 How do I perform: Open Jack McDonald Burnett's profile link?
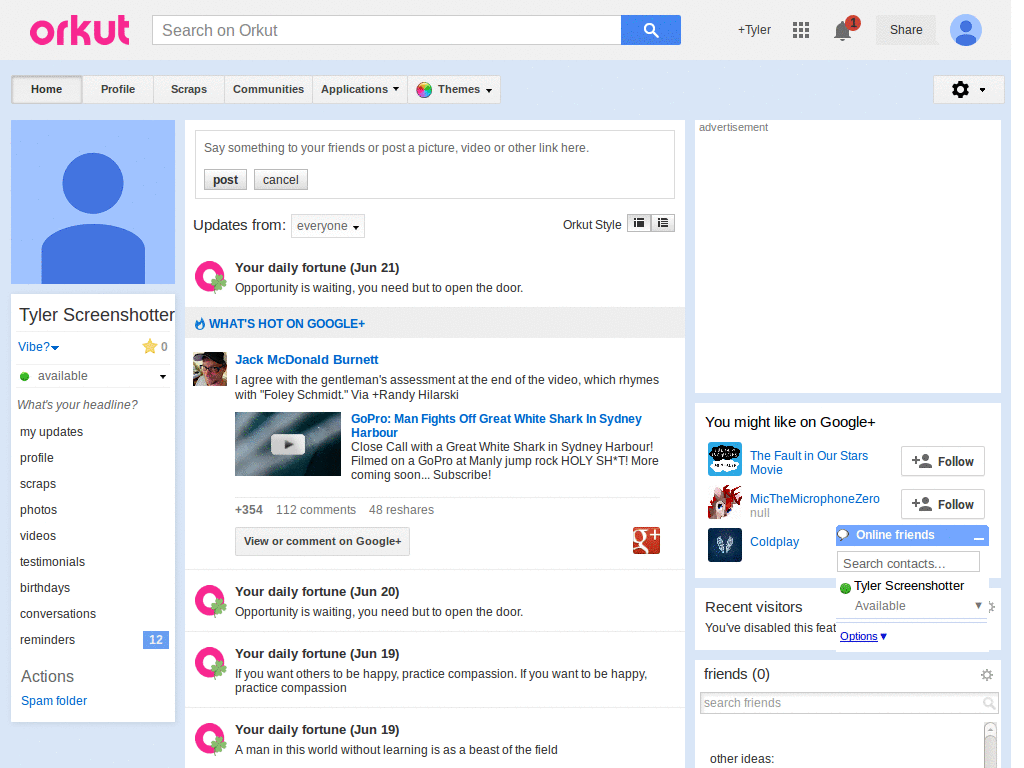tap(306, 360)
